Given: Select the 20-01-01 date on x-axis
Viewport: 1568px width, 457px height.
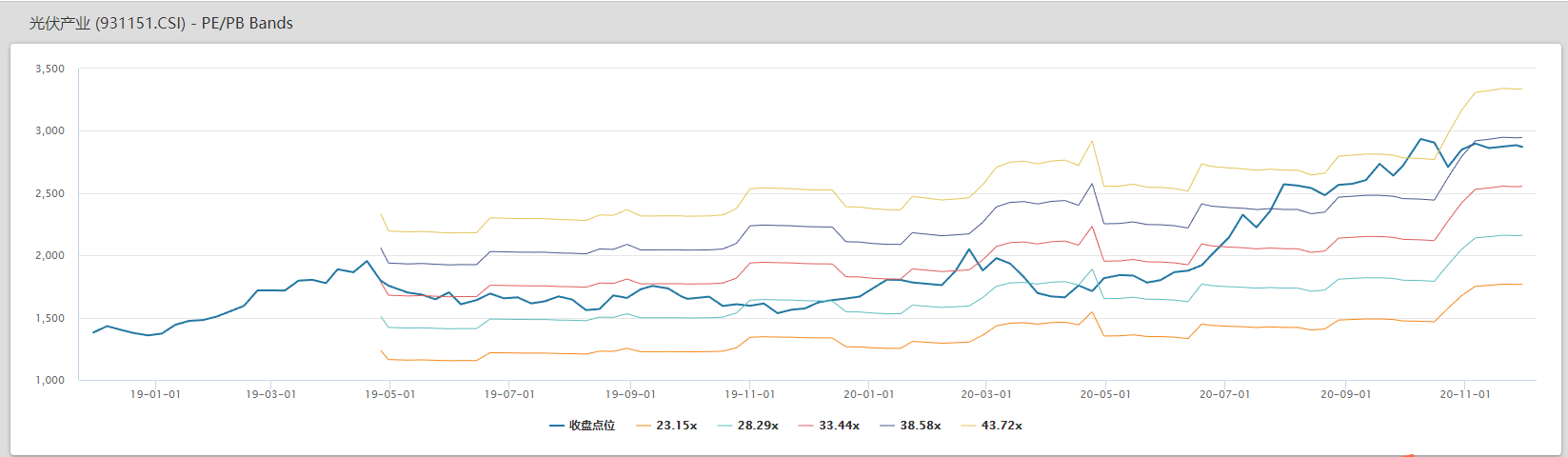Looking at the screenshot, I should coord(869,394).
